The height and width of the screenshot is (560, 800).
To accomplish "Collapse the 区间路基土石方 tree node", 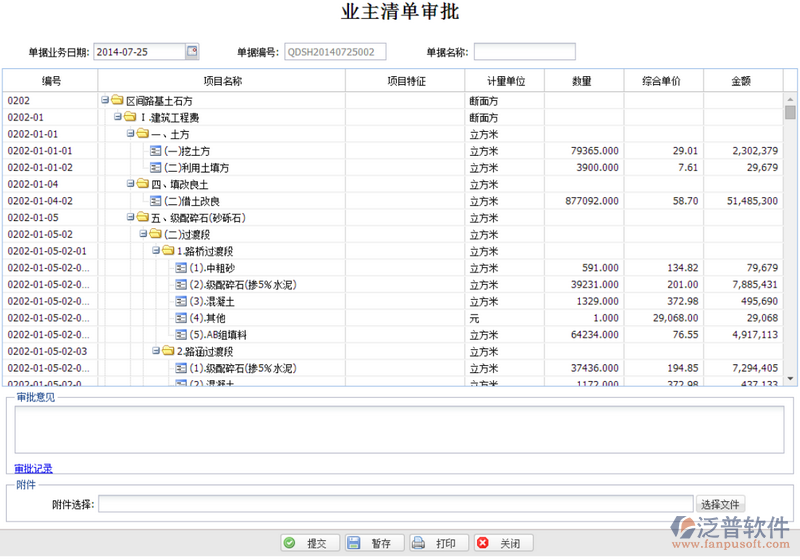I will click(x=105, y=100).
